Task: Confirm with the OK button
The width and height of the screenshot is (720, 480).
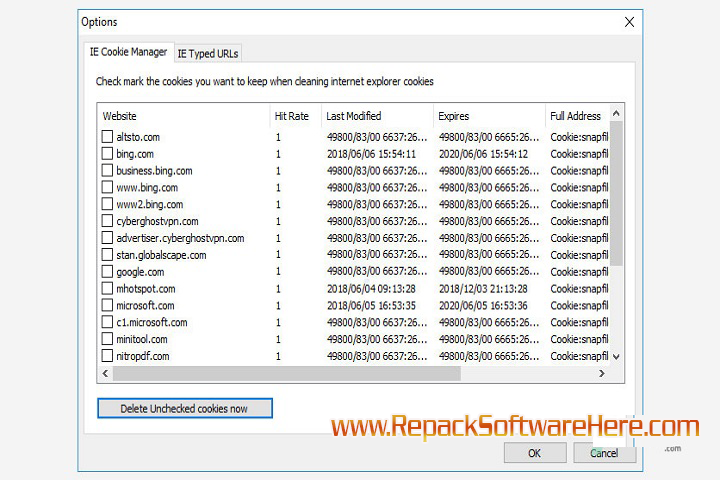Action: point(535,453)
